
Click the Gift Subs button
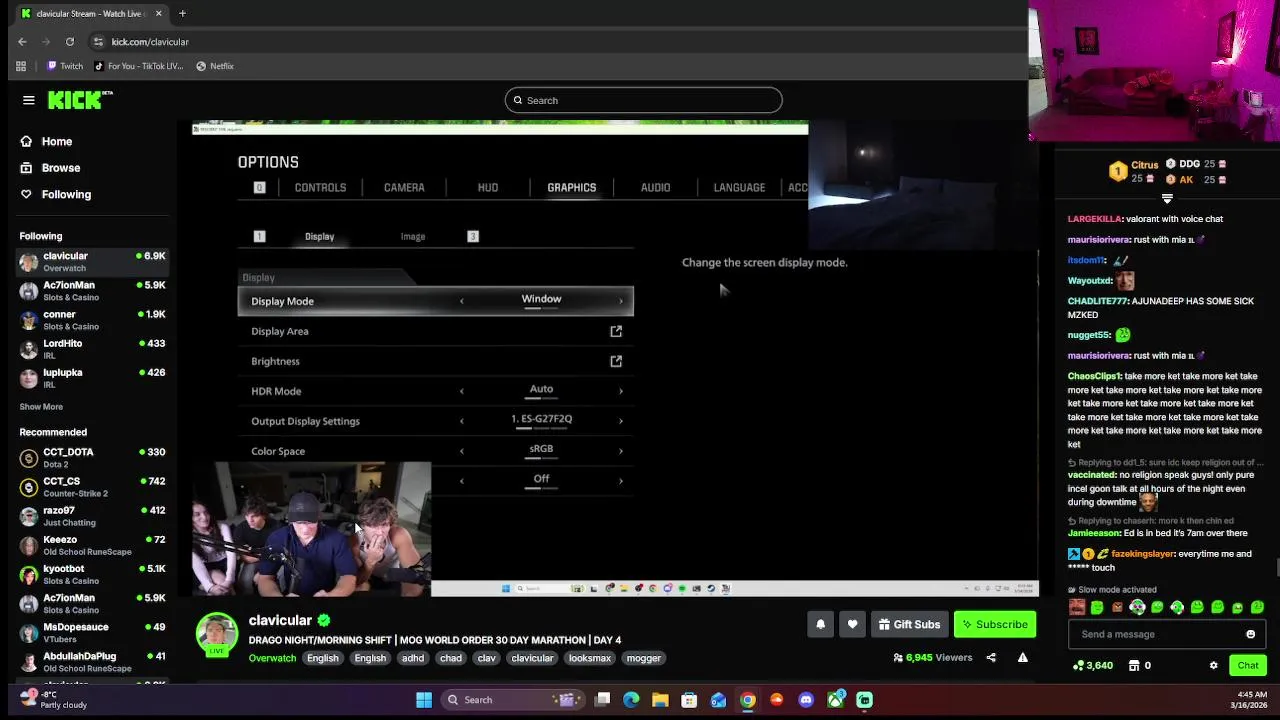pyautogui.click(x=909, y=624)
